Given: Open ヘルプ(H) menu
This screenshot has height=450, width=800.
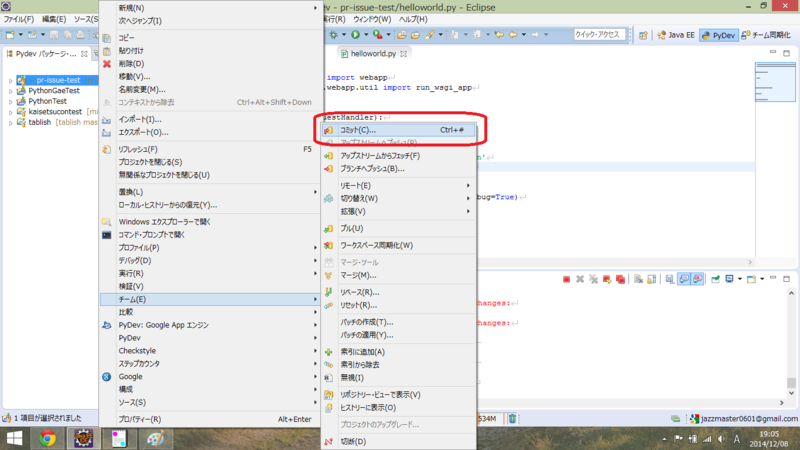Looking at the screenshot, I should tap(413, 19).
